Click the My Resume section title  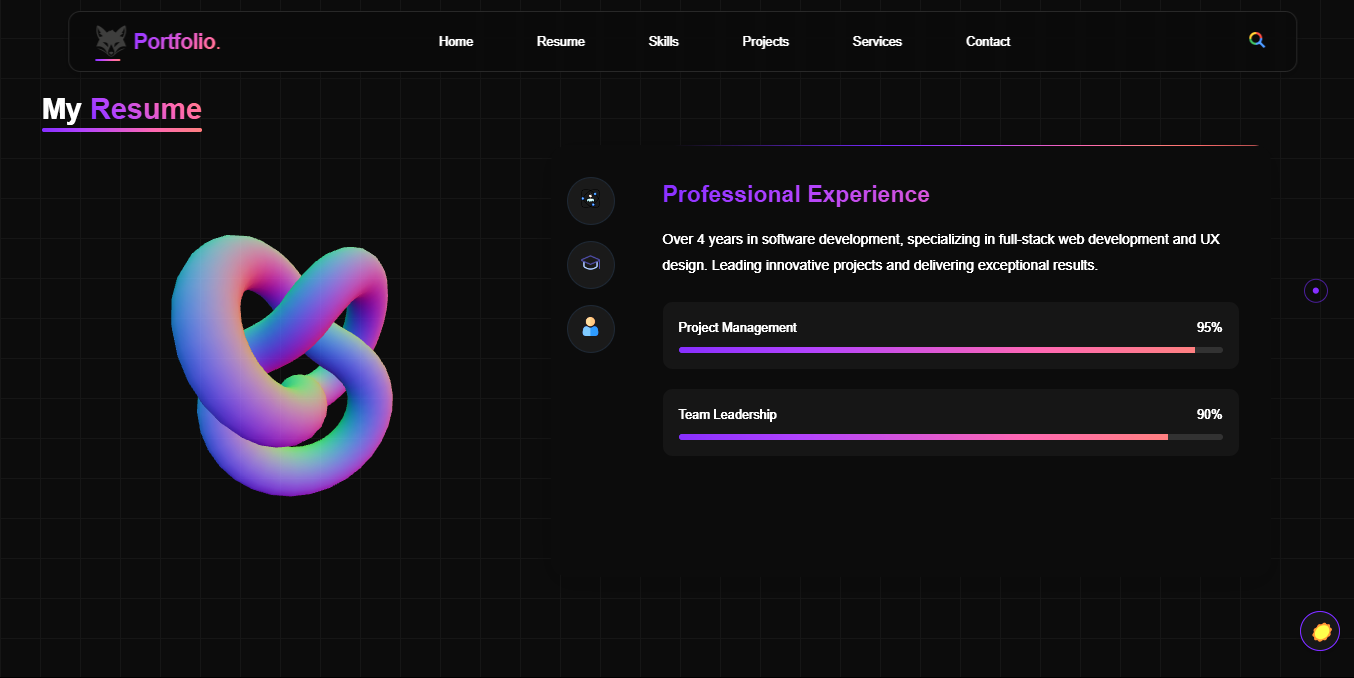[122, 109]
